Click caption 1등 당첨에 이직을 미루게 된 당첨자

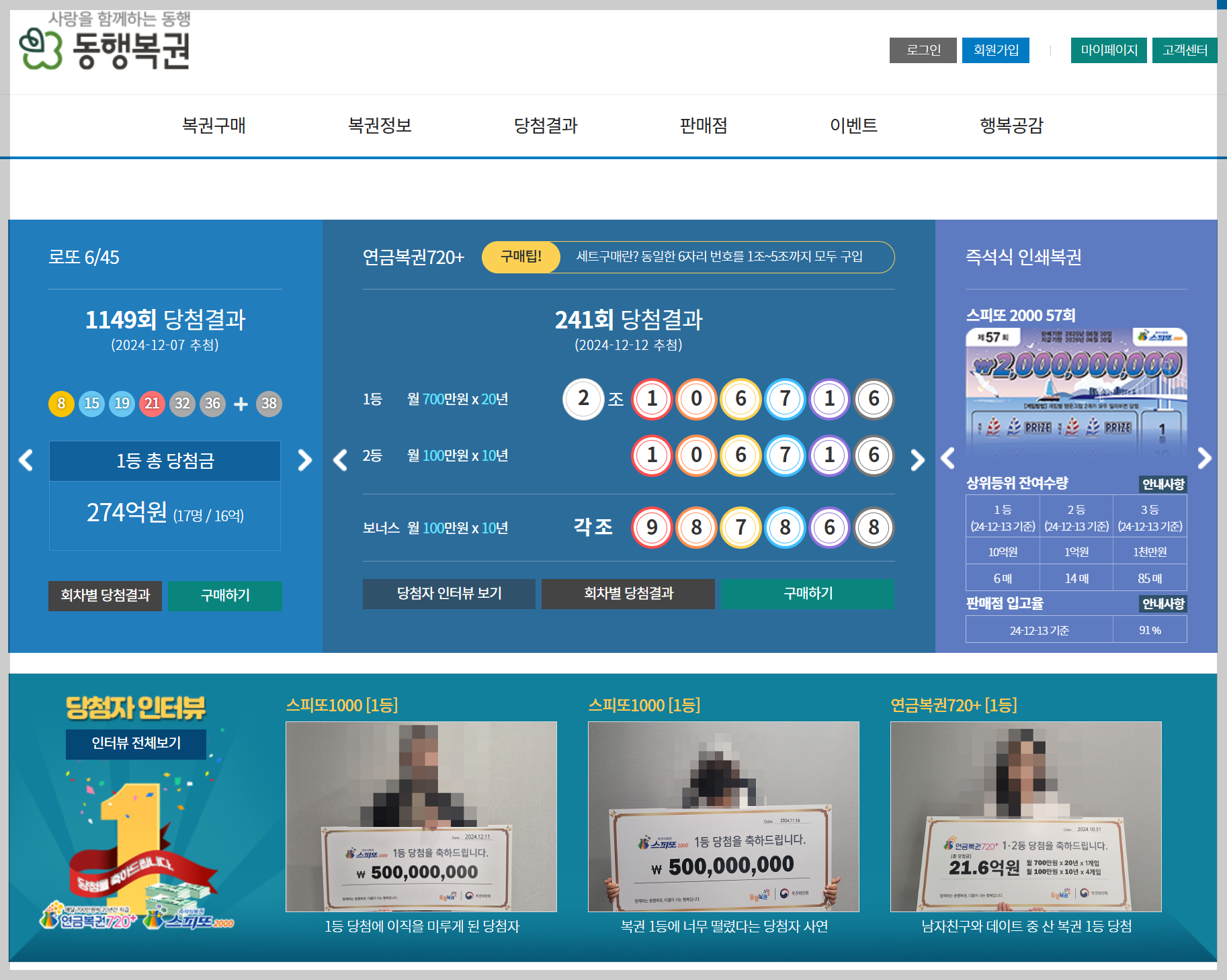(422, 926)
